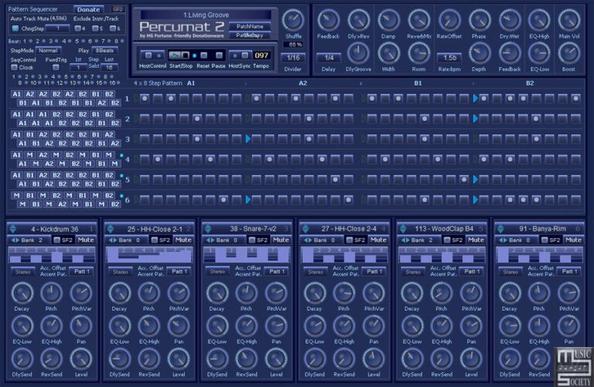
Task: Click the Start/Stop play button
Action: 174,56
